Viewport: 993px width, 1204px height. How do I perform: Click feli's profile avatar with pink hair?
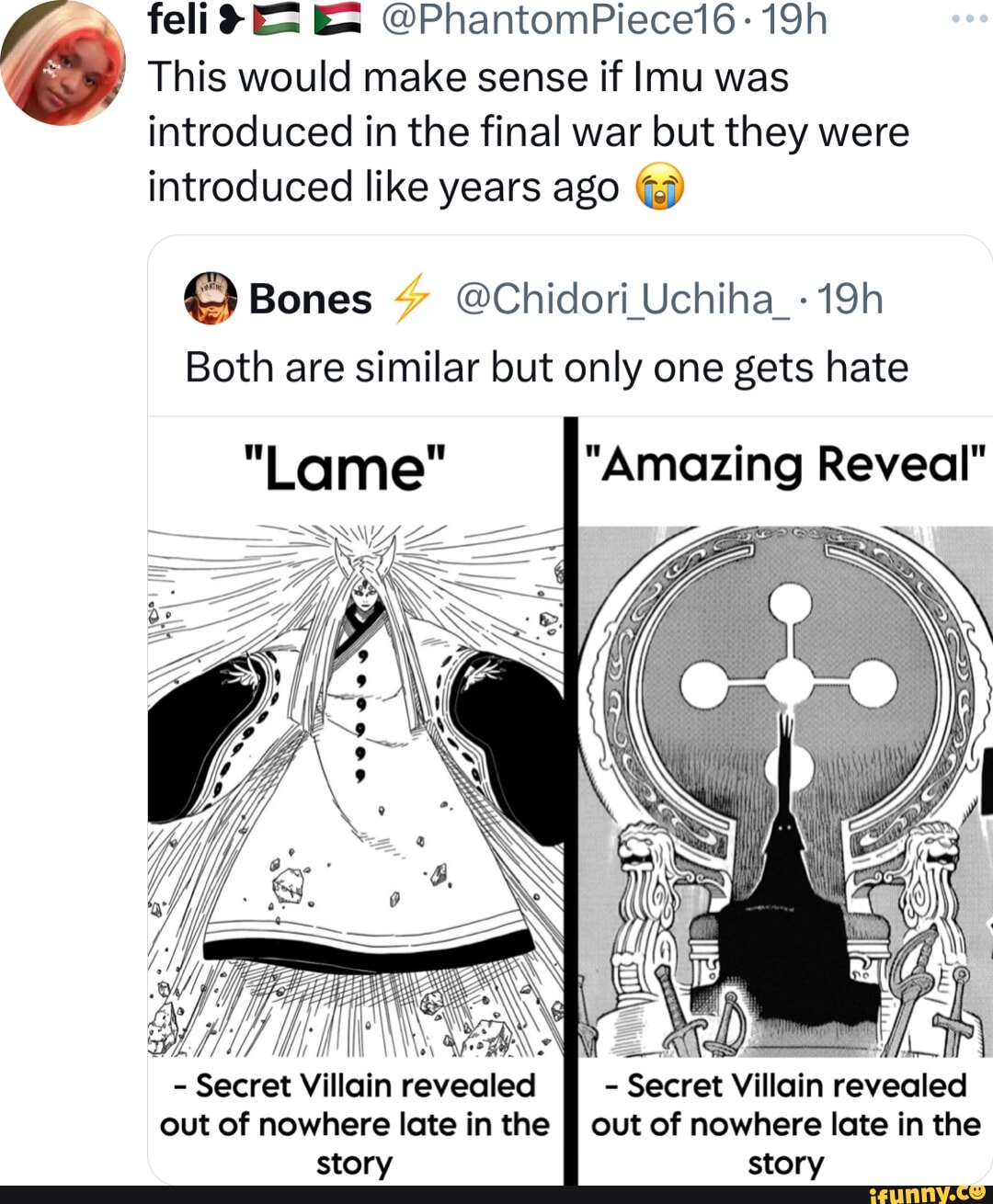(x=63, y=62)
